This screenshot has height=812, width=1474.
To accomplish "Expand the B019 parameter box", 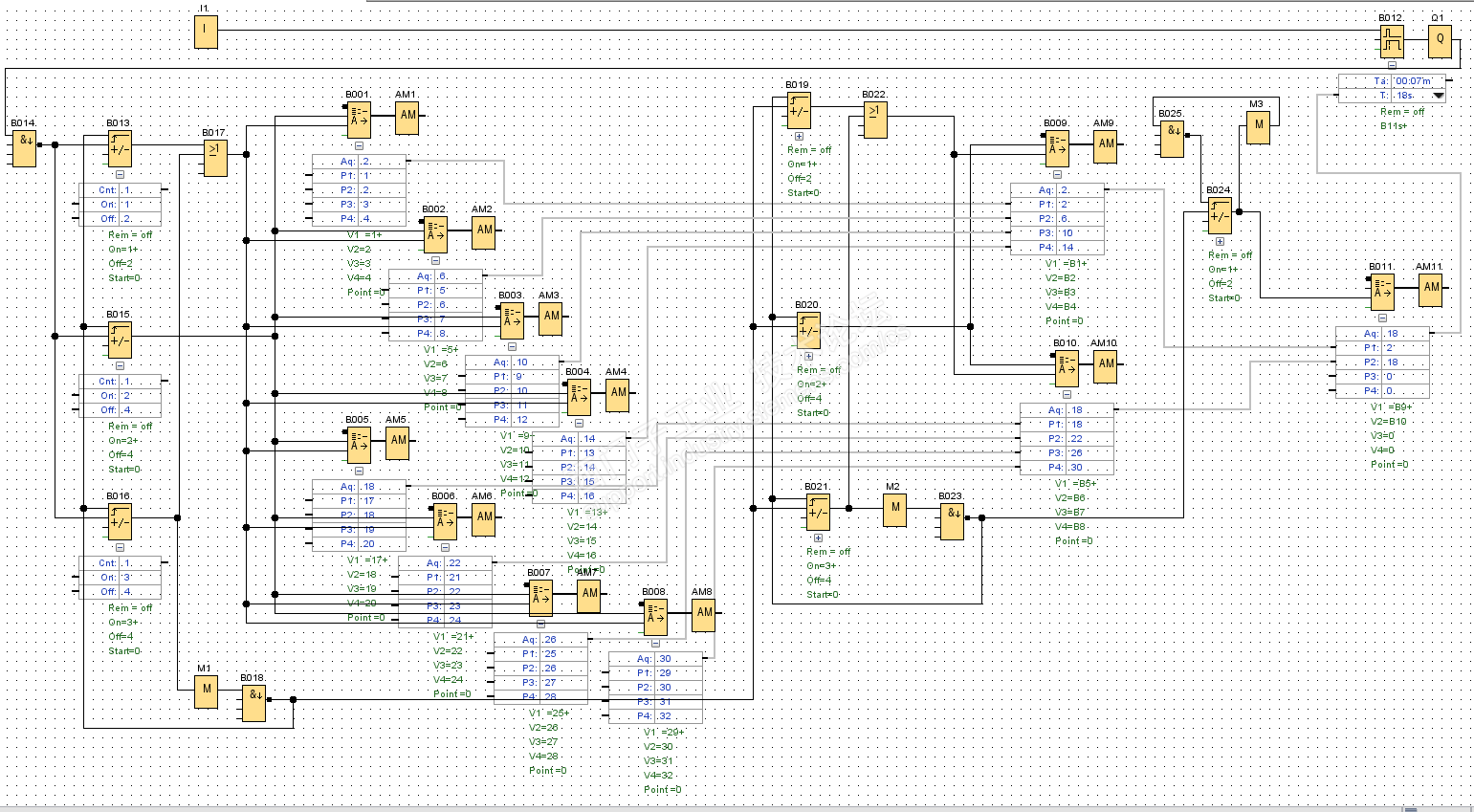I will pyautogui.click(x=799, y=137).
